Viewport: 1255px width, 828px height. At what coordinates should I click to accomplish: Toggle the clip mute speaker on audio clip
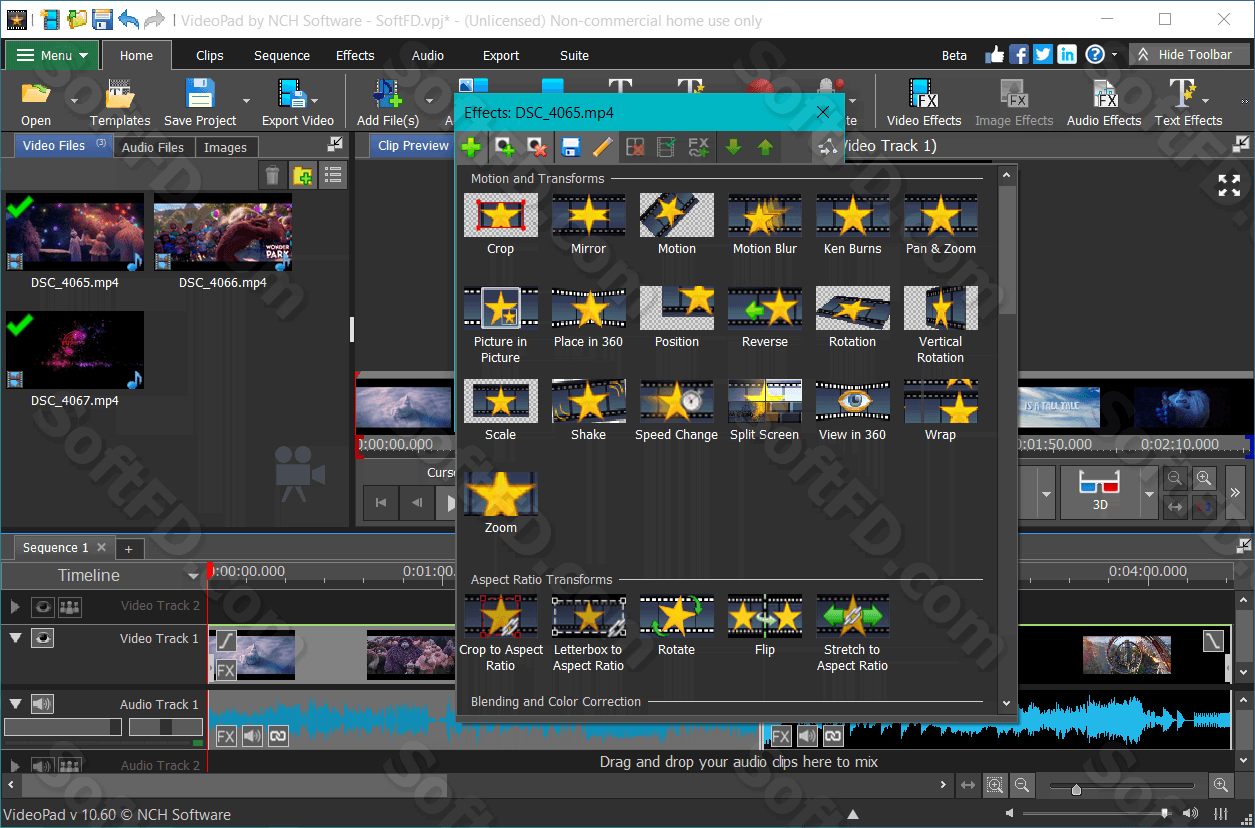pyautogui.click(x=252, y=736)
